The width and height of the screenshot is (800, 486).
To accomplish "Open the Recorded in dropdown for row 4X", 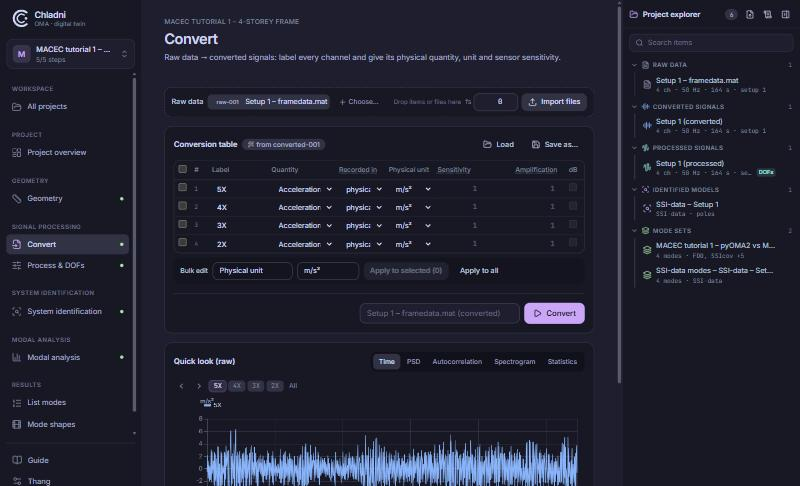I will (363, 208).
